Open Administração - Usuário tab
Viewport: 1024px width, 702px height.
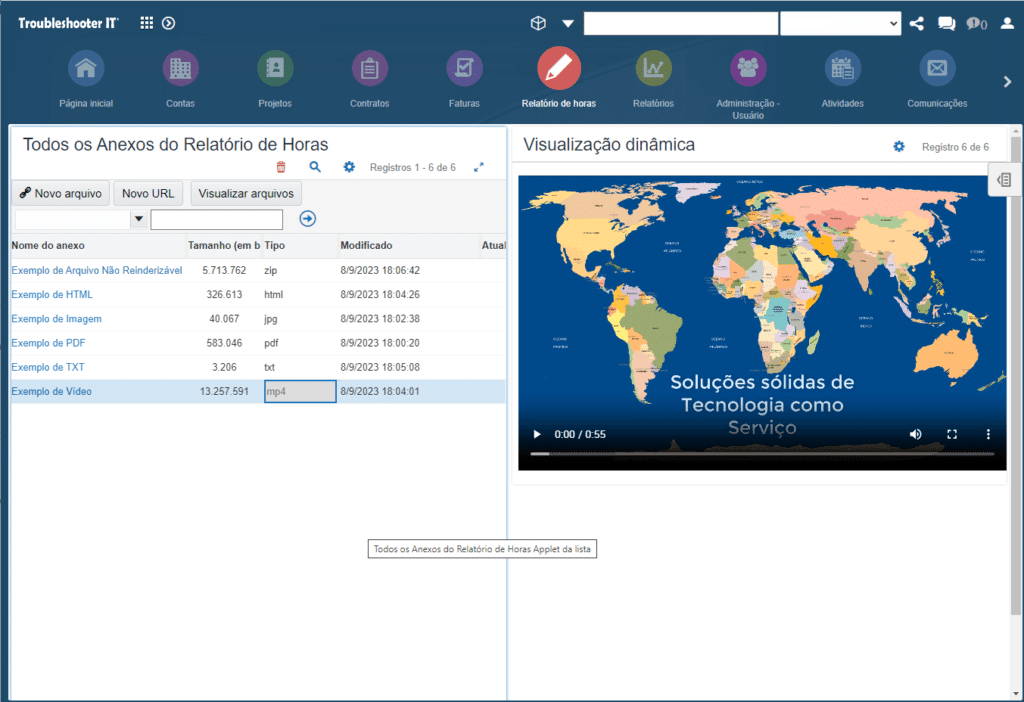tap(748, 85)
